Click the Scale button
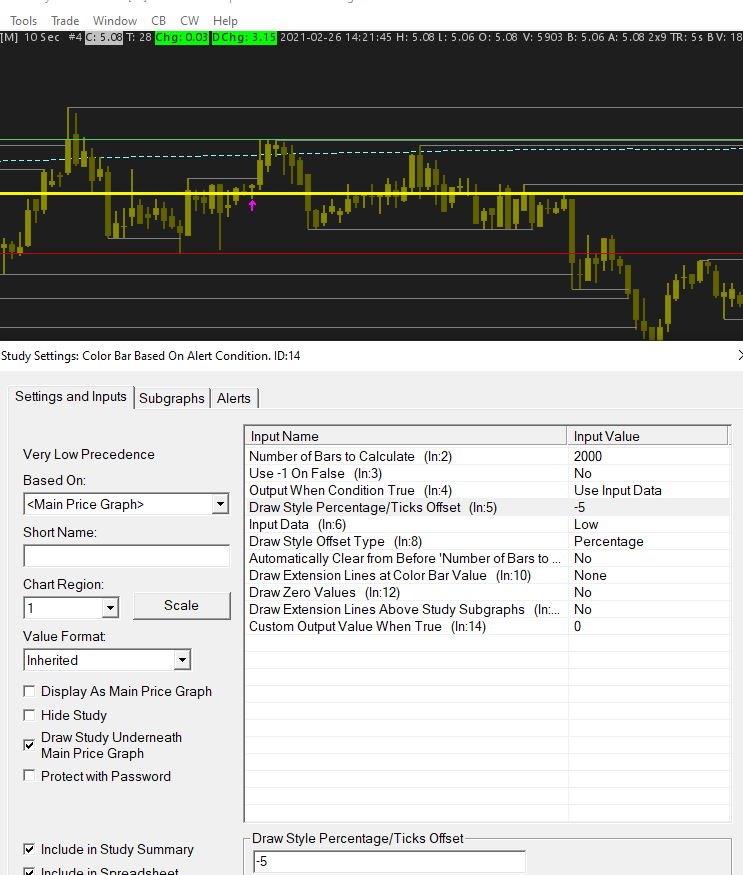The width and height of the screenshot is (743, 875). (181, 605)
